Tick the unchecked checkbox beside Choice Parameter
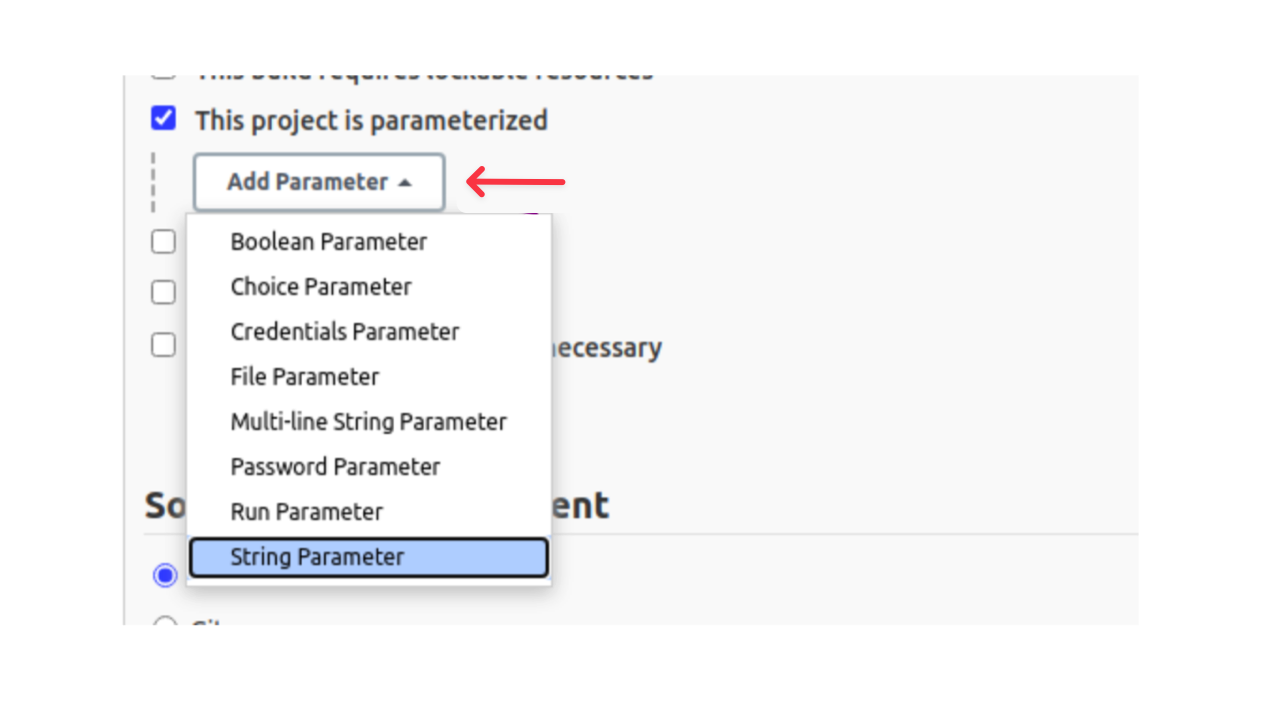Screen dimensions: 1280x720 [x=163, y=293]
